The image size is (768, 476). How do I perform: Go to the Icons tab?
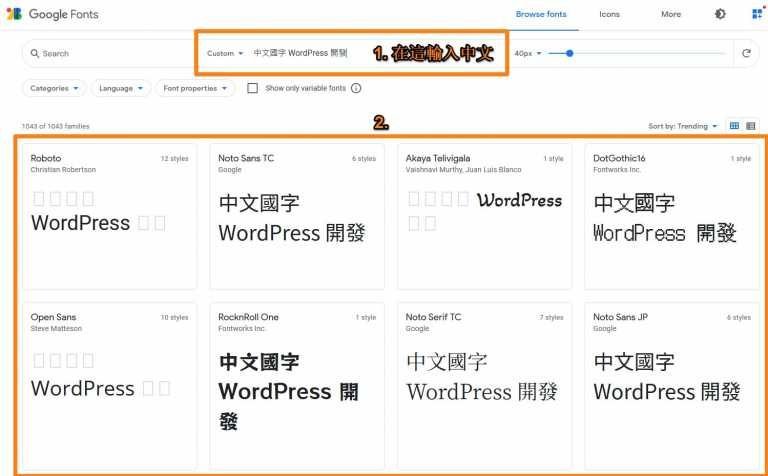point(609,14)
